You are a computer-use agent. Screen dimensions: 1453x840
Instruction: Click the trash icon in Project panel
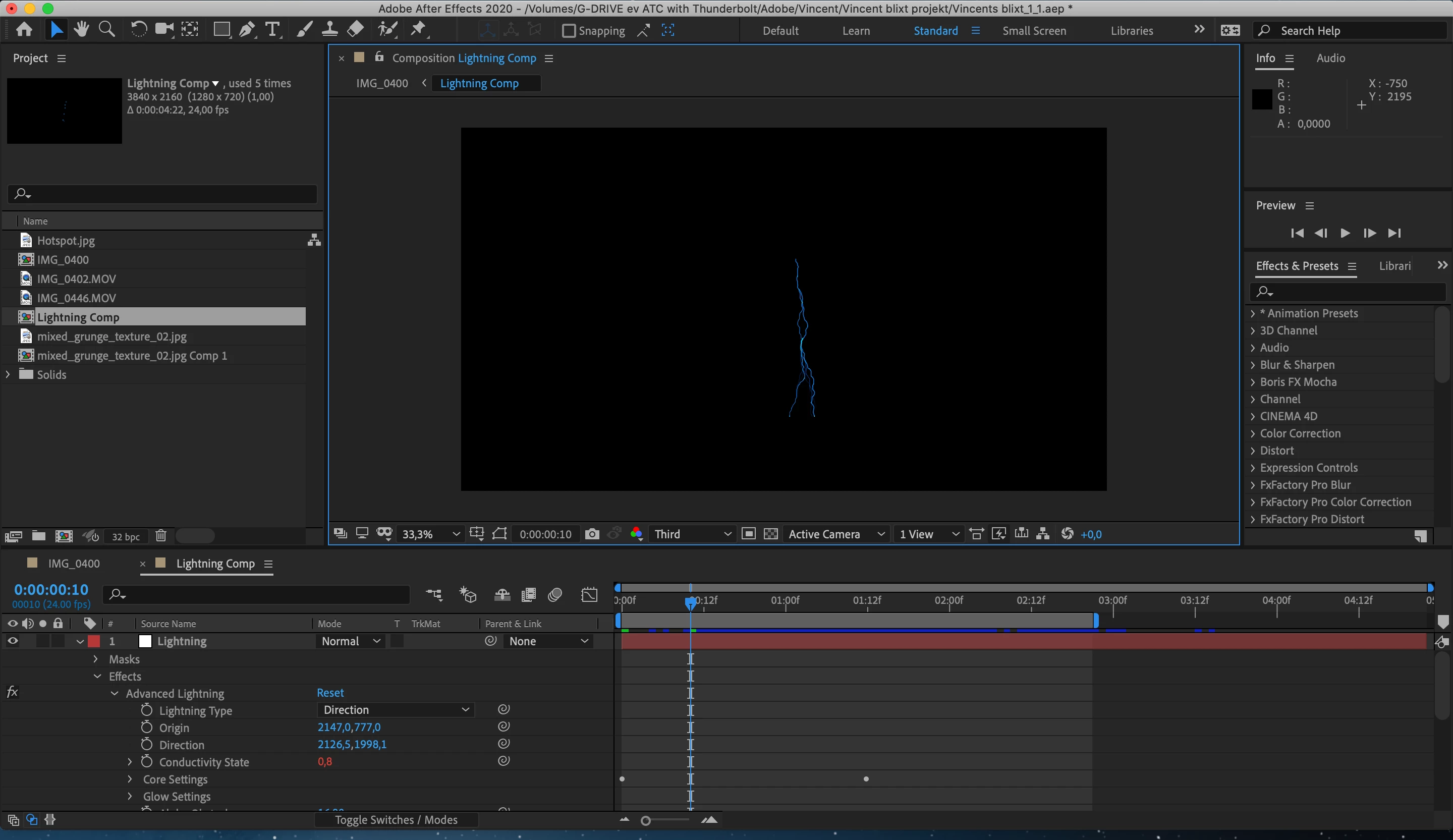[161, 536]
